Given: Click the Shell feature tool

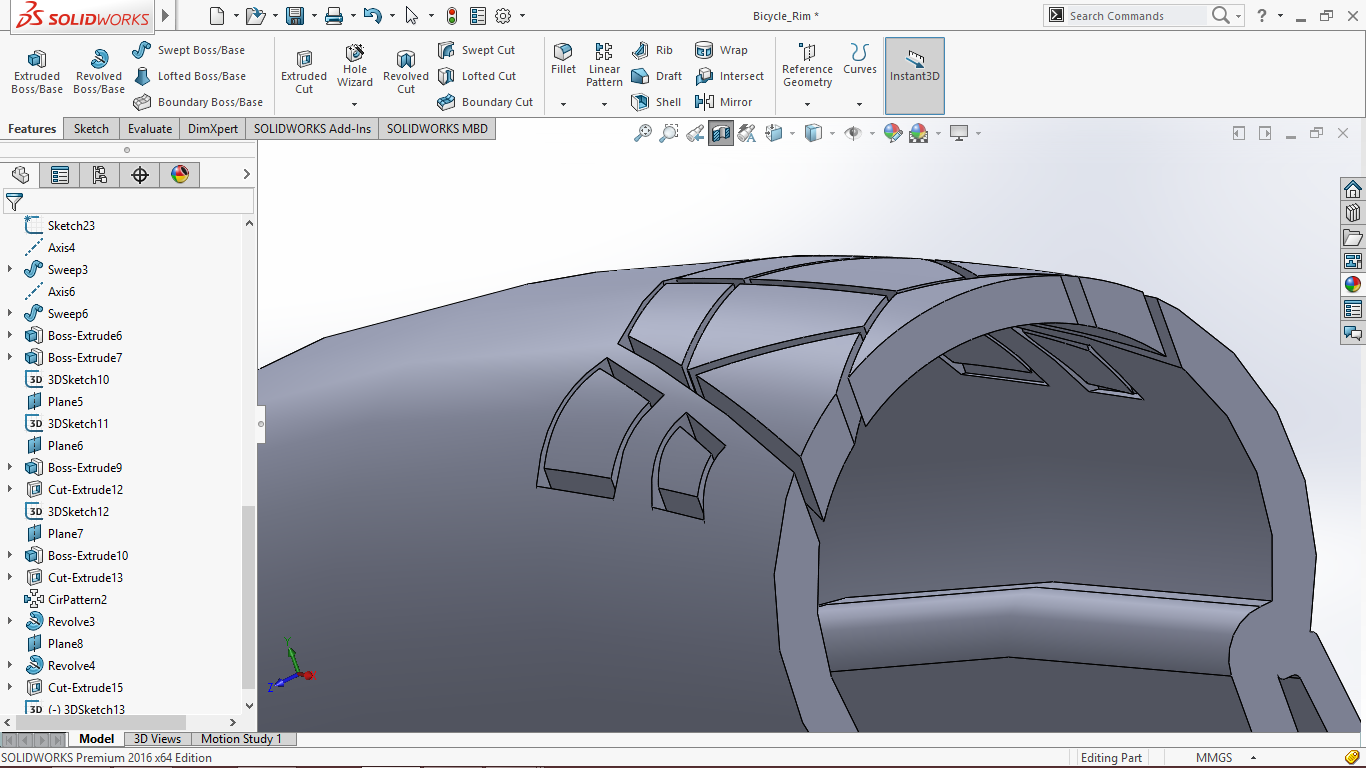Looking at the screenshot, I should click(x=656, y=102).
